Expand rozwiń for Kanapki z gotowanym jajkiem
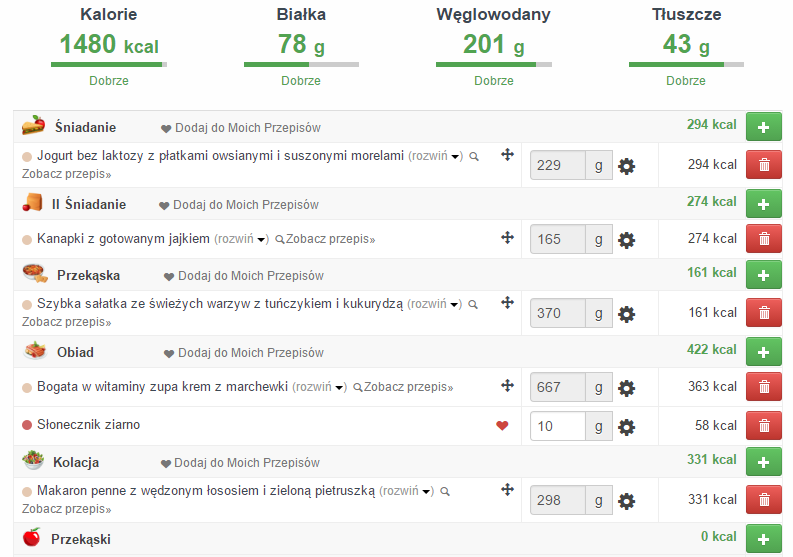Viewport: 793px width, 557px height. [x=241, y=240]
